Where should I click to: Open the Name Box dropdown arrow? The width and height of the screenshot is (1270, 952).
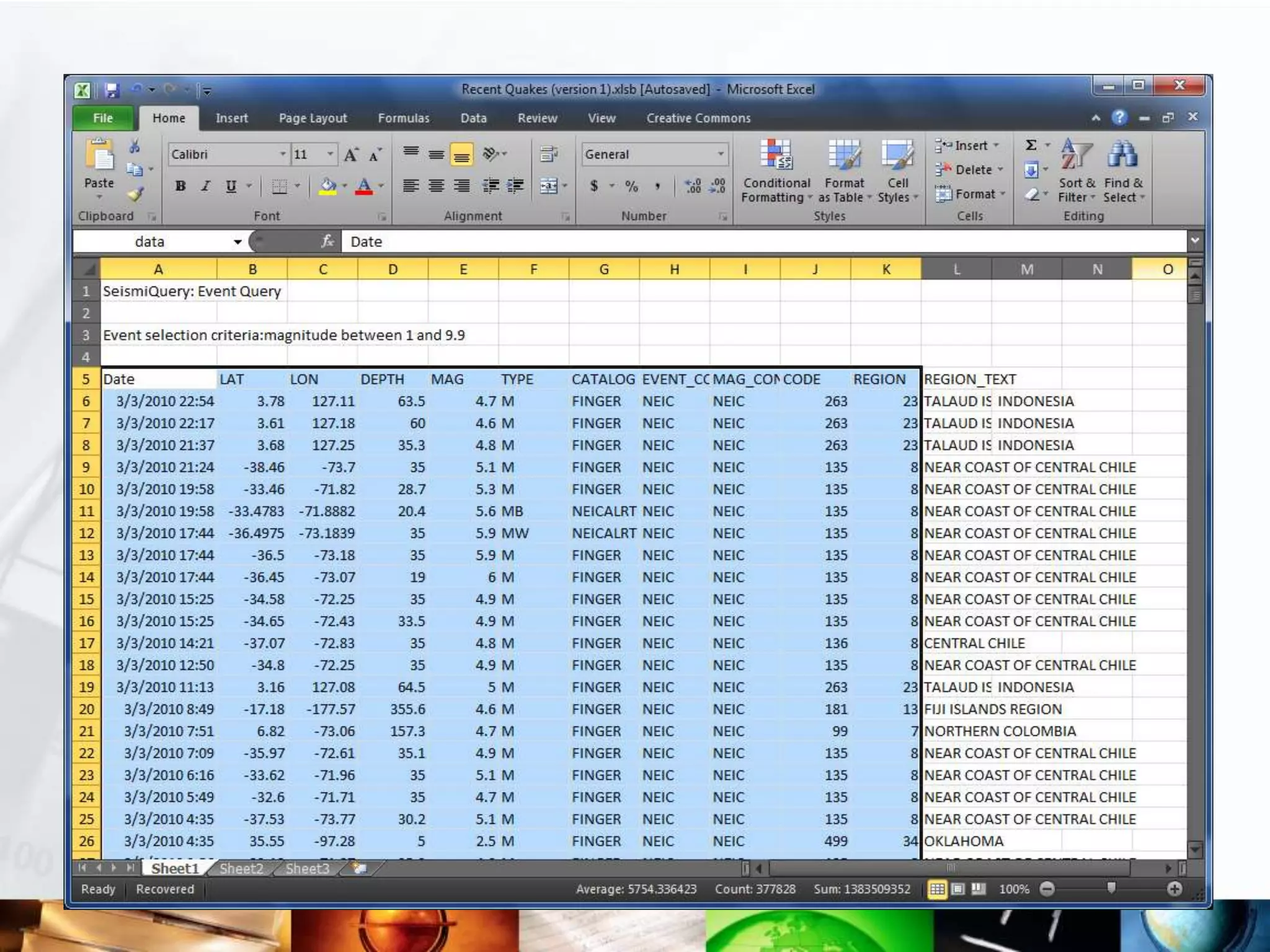pos(238,242)
